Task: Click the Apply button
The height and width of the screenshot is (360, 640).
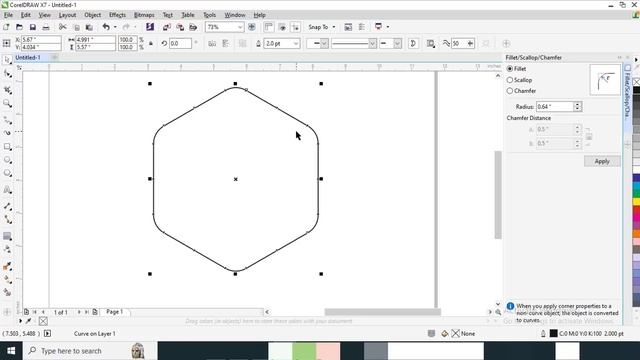Action: click(x=602, y=161)
